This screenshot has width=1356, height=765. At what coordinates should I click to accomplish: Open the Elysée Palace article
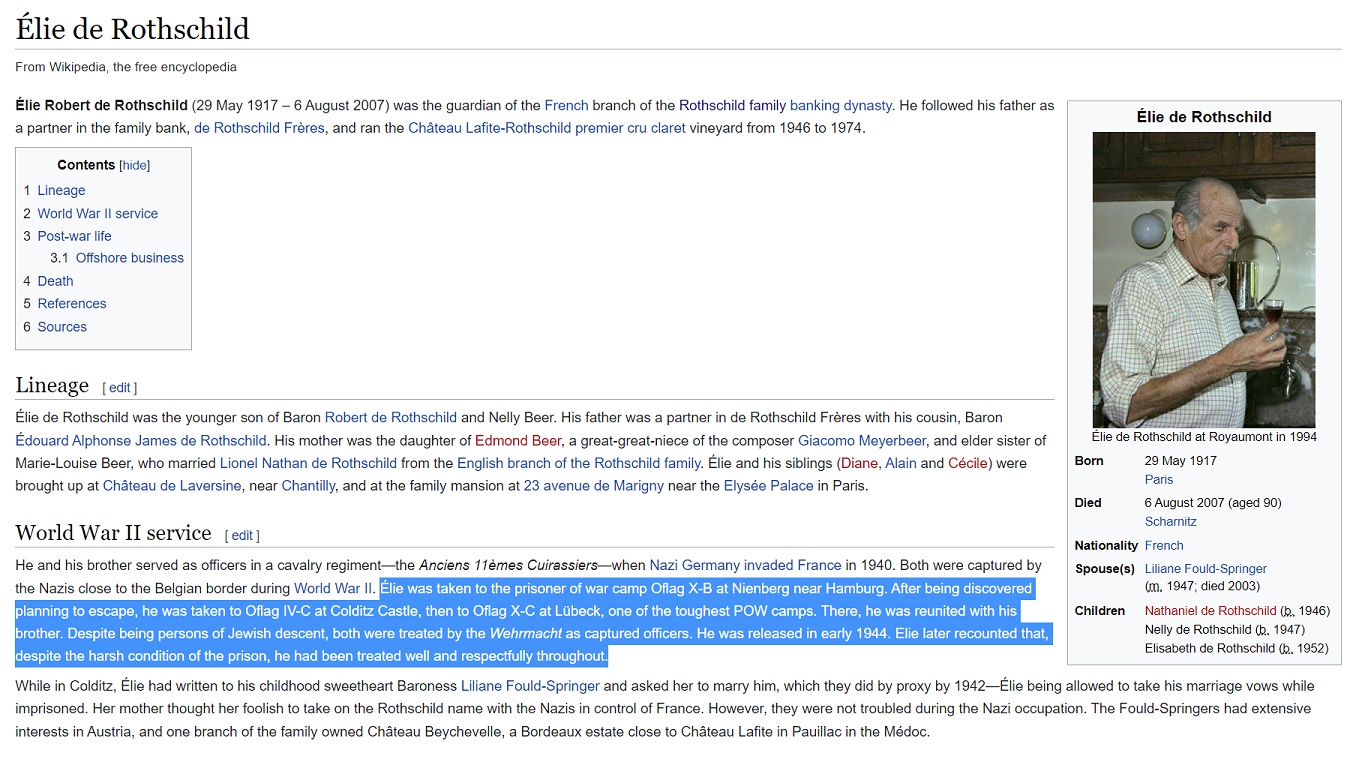768,486
